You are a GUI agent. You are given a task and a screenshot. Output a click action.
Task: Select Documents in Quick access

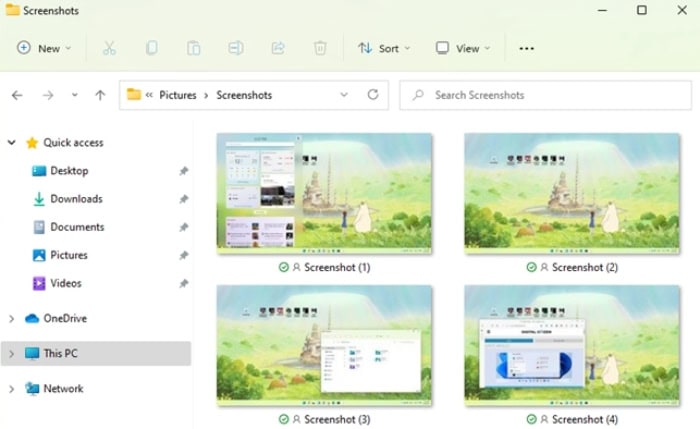click(77, 227)
